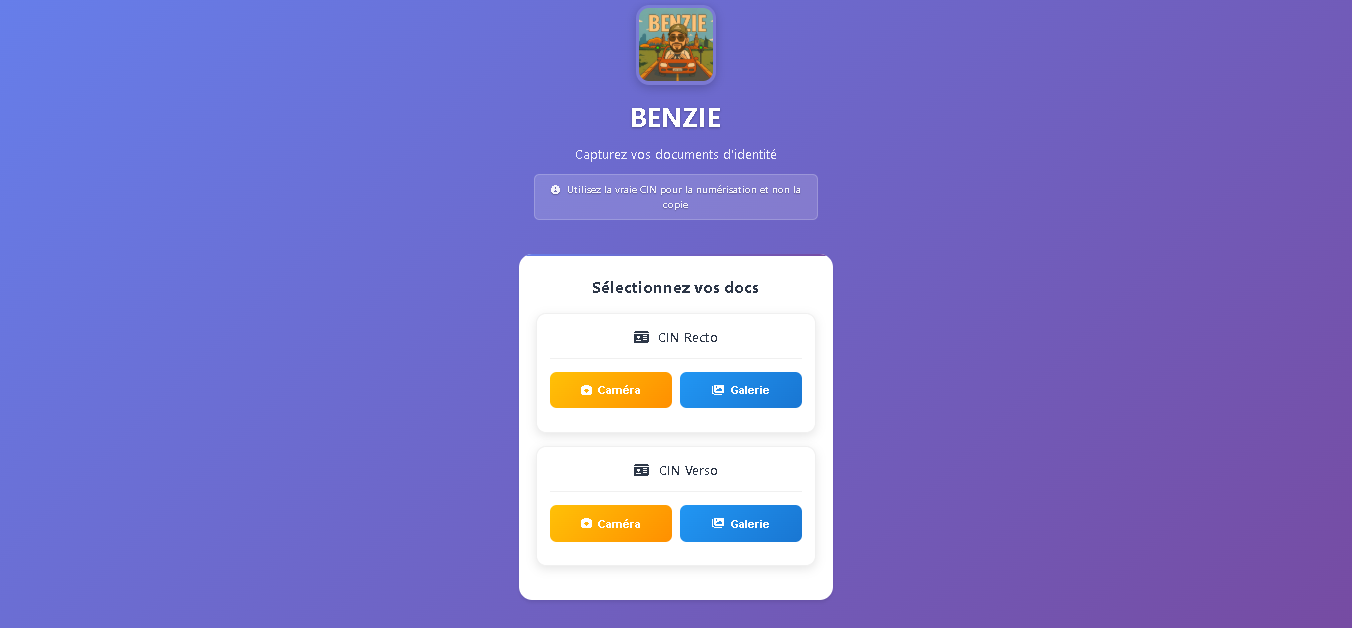This screenshot has height=628, width=1352.
Task: Click the BENZIE title heading
Action: pos(676,118)
